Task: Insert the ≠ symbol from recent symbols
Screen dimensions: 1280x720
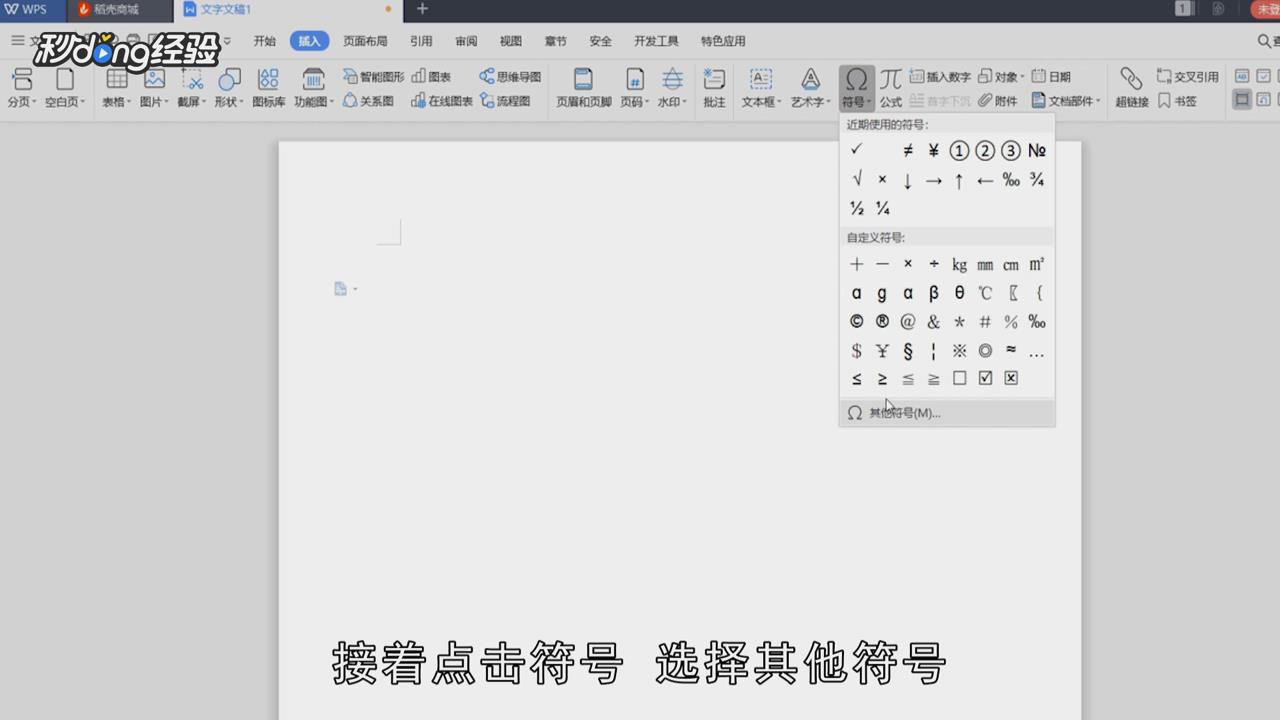Action: pos(908,150)
